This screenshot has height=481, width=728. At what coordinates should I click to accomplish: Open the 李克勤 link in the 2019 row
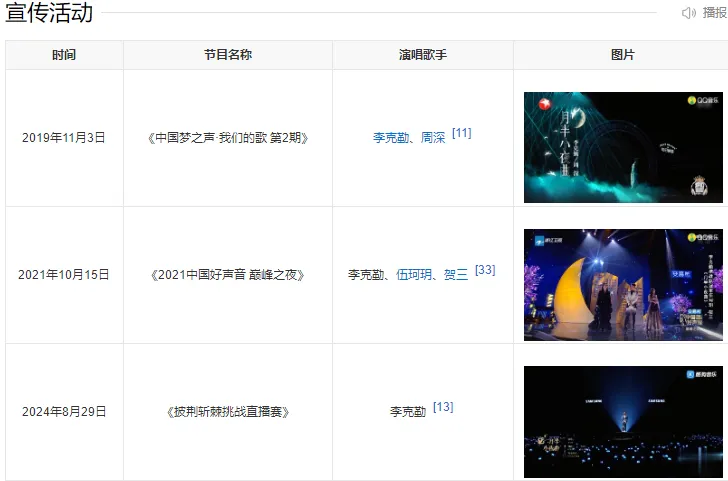[x=391, y=137]
